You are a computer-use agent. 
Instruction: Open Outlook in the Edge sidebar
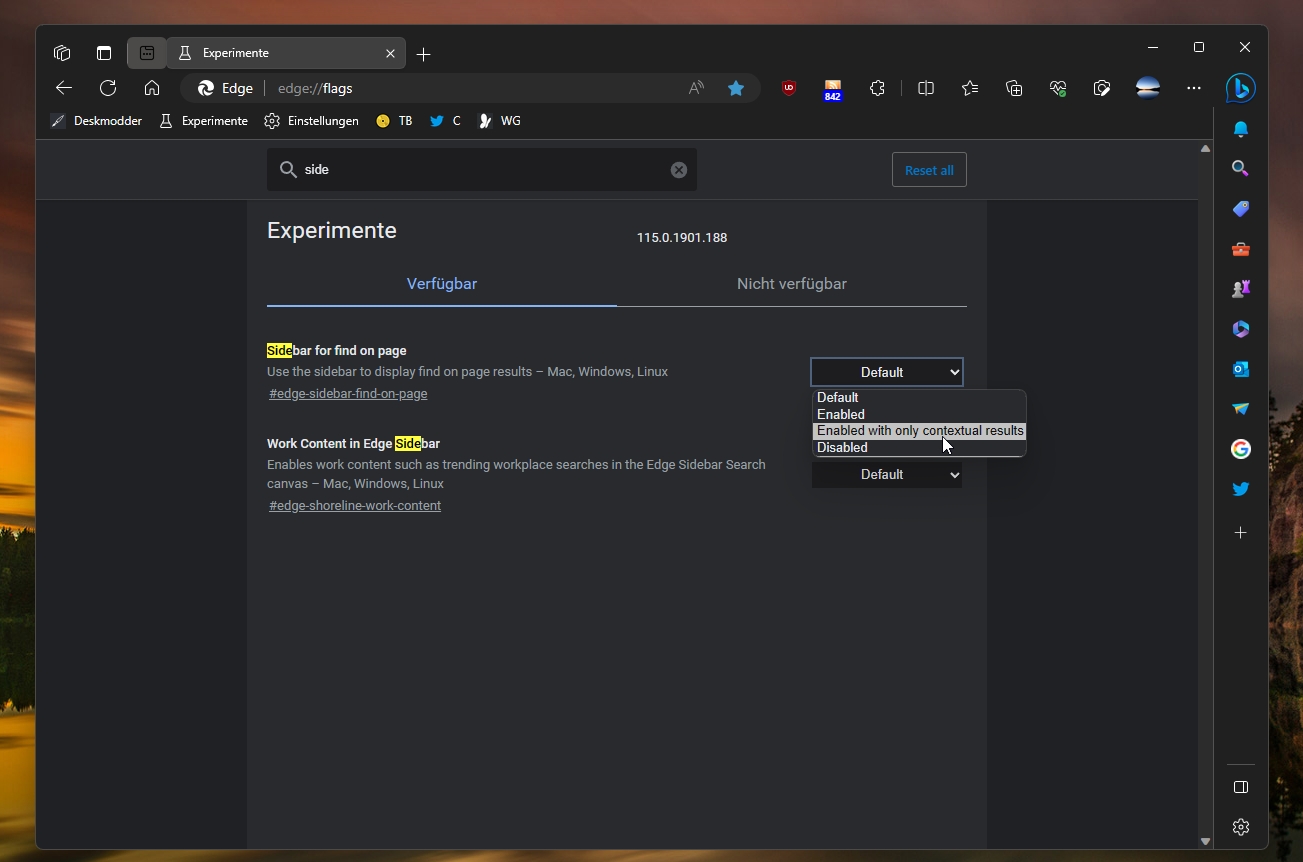1240,369
